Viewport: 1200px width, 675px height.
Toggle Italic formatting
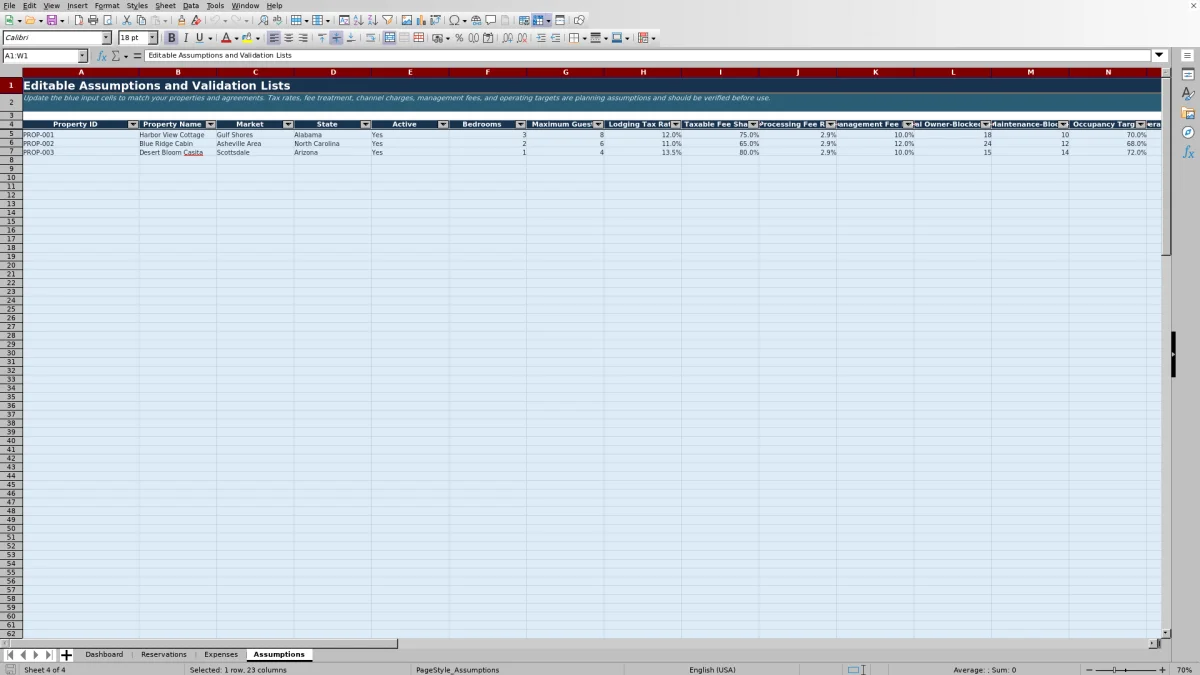(x=185, y=38)
